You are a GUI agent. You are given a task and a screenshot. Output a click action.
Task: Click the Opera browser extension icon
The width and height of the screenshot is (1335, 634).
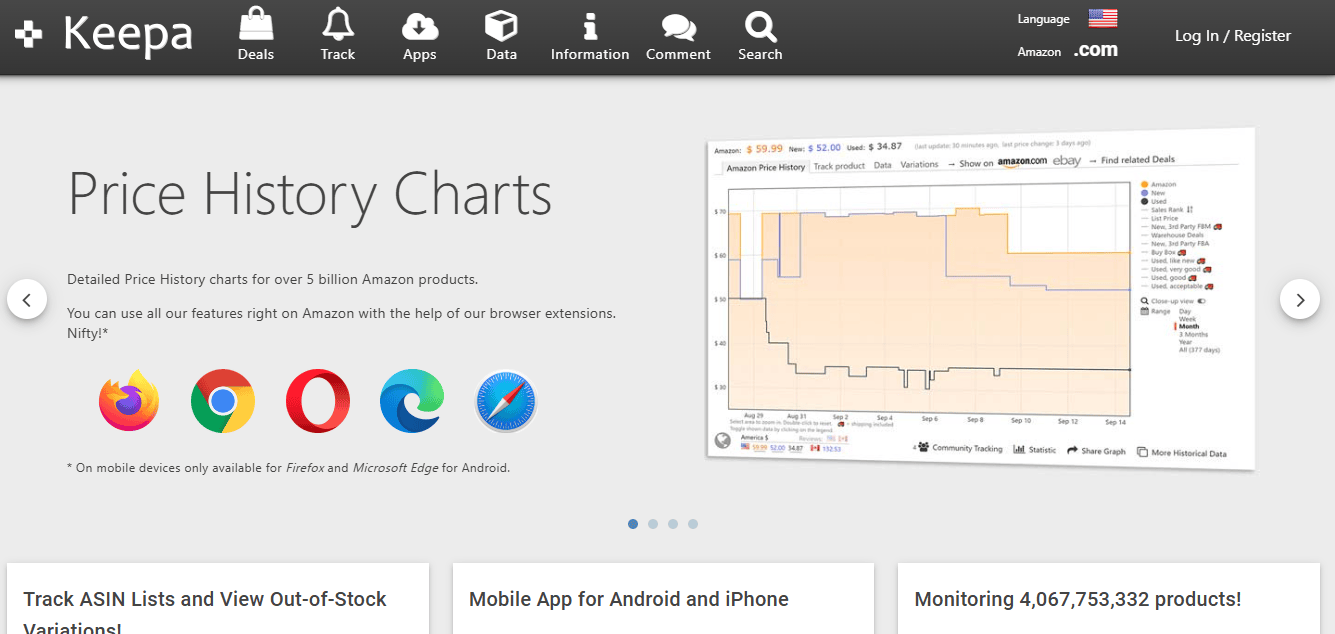coord(317,401)
